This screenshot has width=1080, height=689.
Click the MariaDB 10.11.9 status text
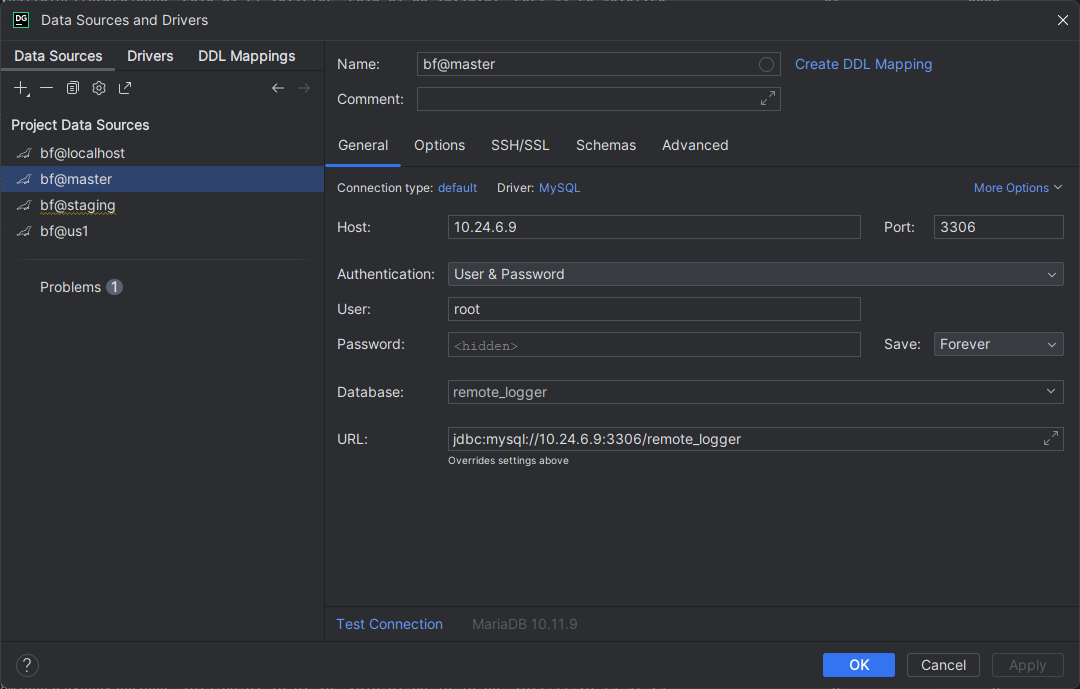pyautogui.click(x=525, y=624)
